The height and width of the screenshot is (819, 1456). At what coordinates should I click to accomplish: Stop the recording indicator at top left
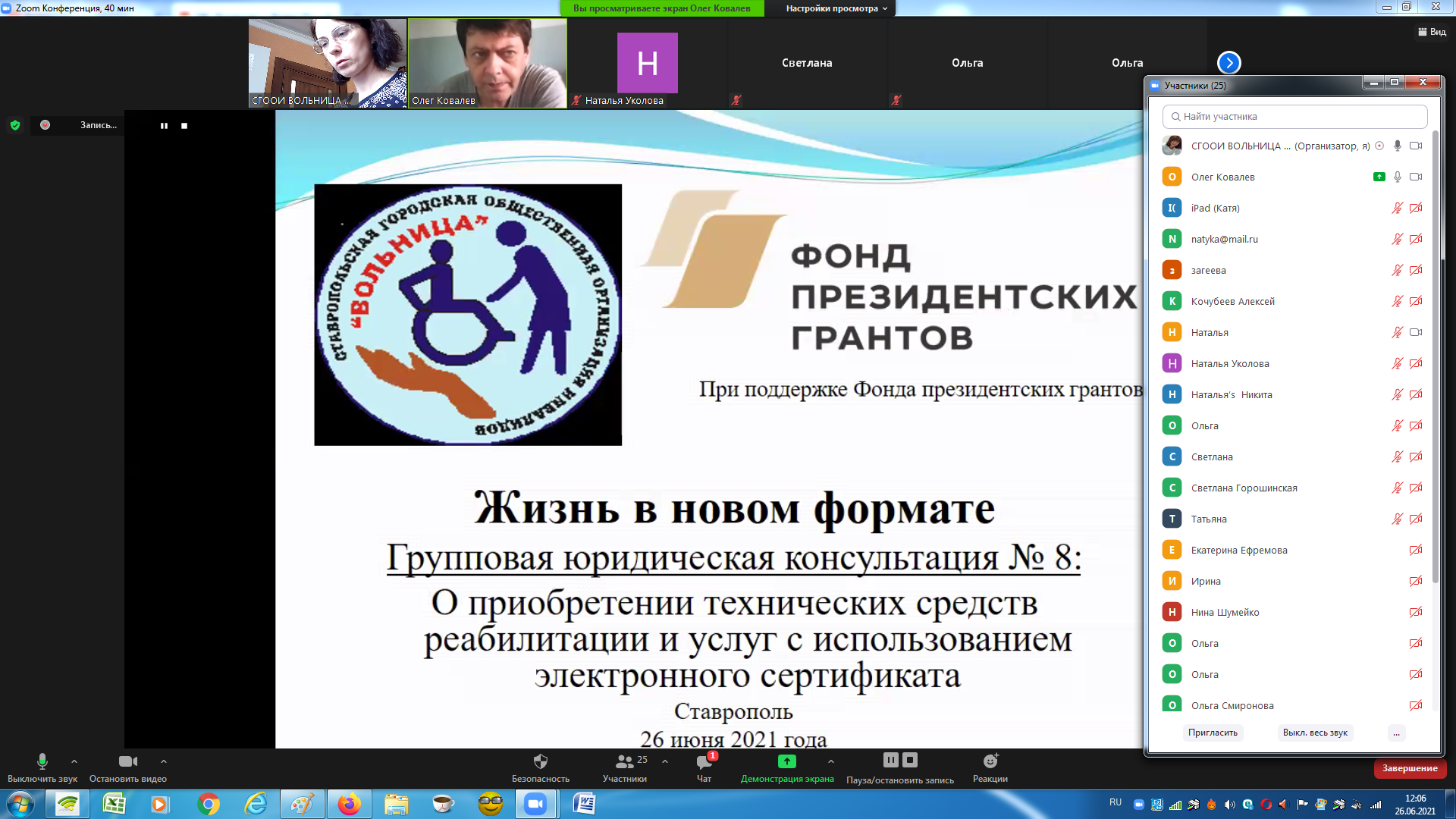pyautogui.click(x=184, y=126)
